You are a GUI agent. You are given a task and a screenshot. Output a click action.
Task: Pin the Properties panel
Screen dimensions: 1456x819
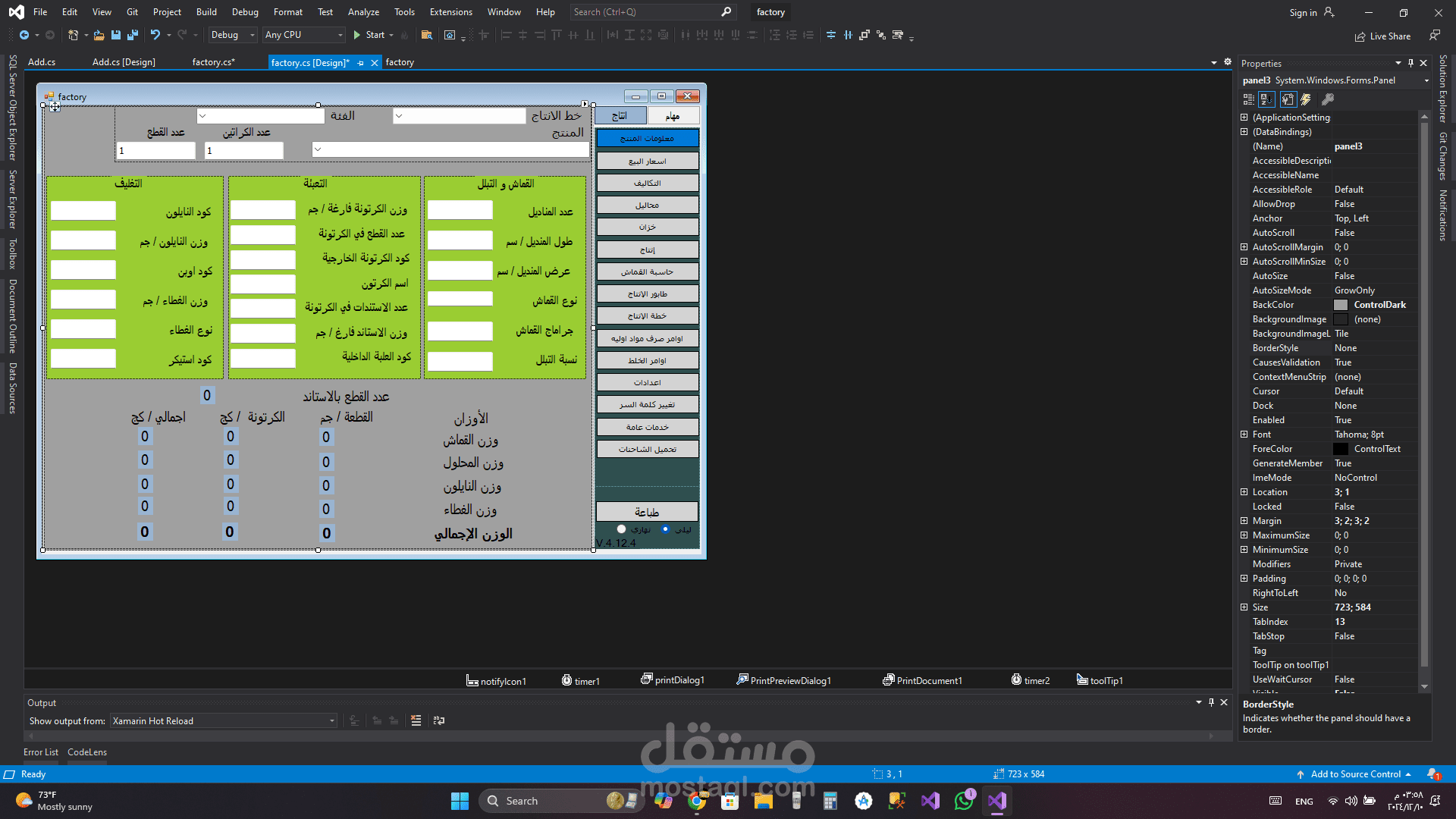pos(1410,63)
